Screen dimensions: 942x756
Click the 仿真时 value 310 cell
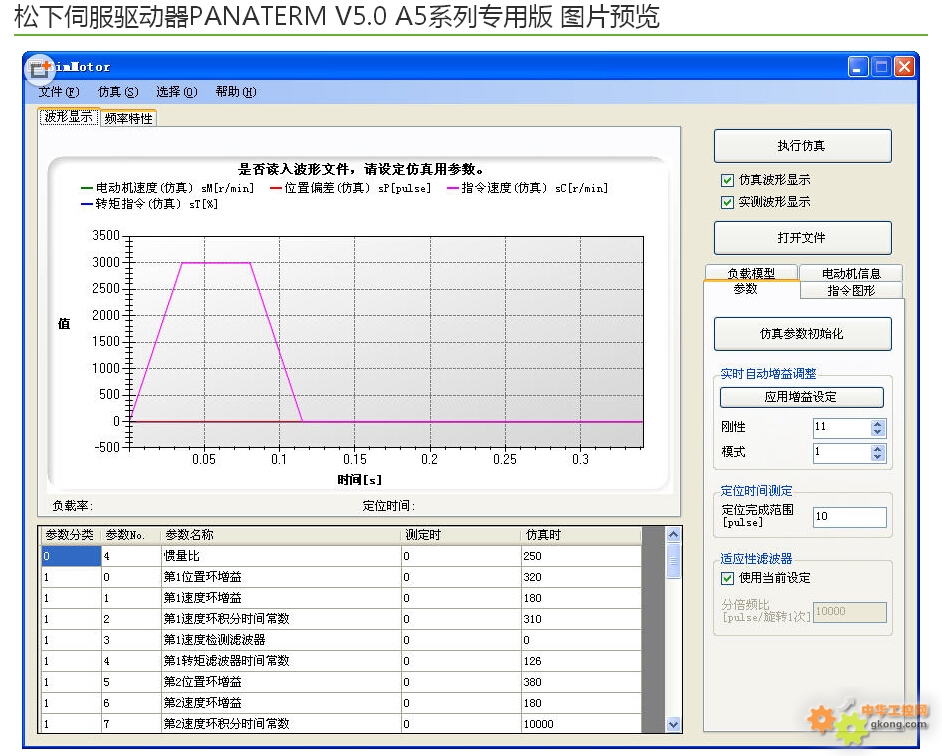click(581, 619)
